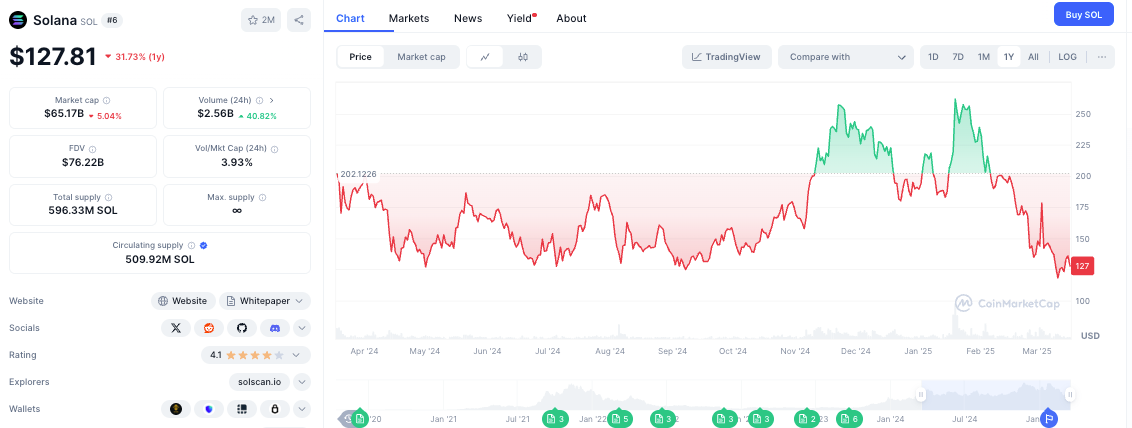This screenshot has height=428, width=1132.
Task: Set chart range to All
Action: (x=1033, y=57)
